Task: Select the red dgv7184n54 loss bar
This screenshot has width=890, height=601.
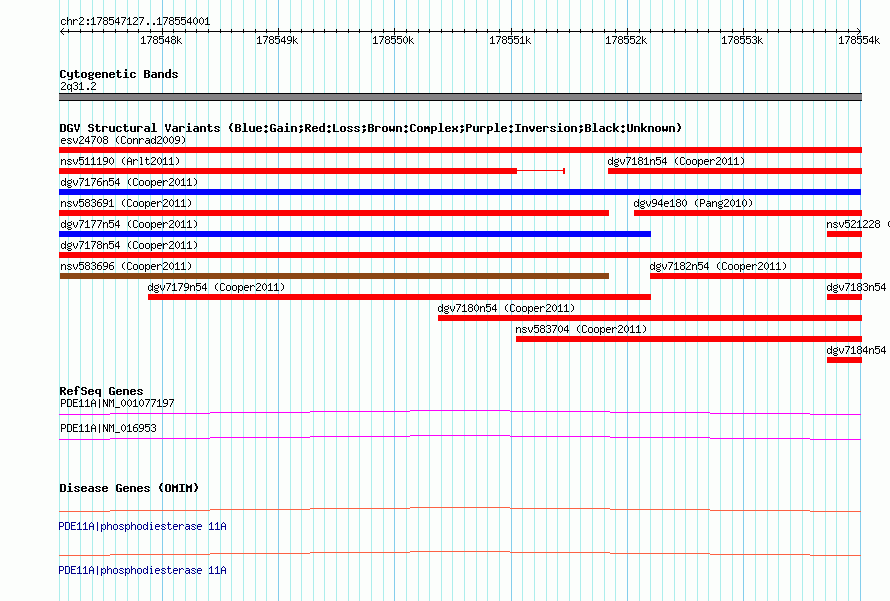Action: (x=845, y=360)
